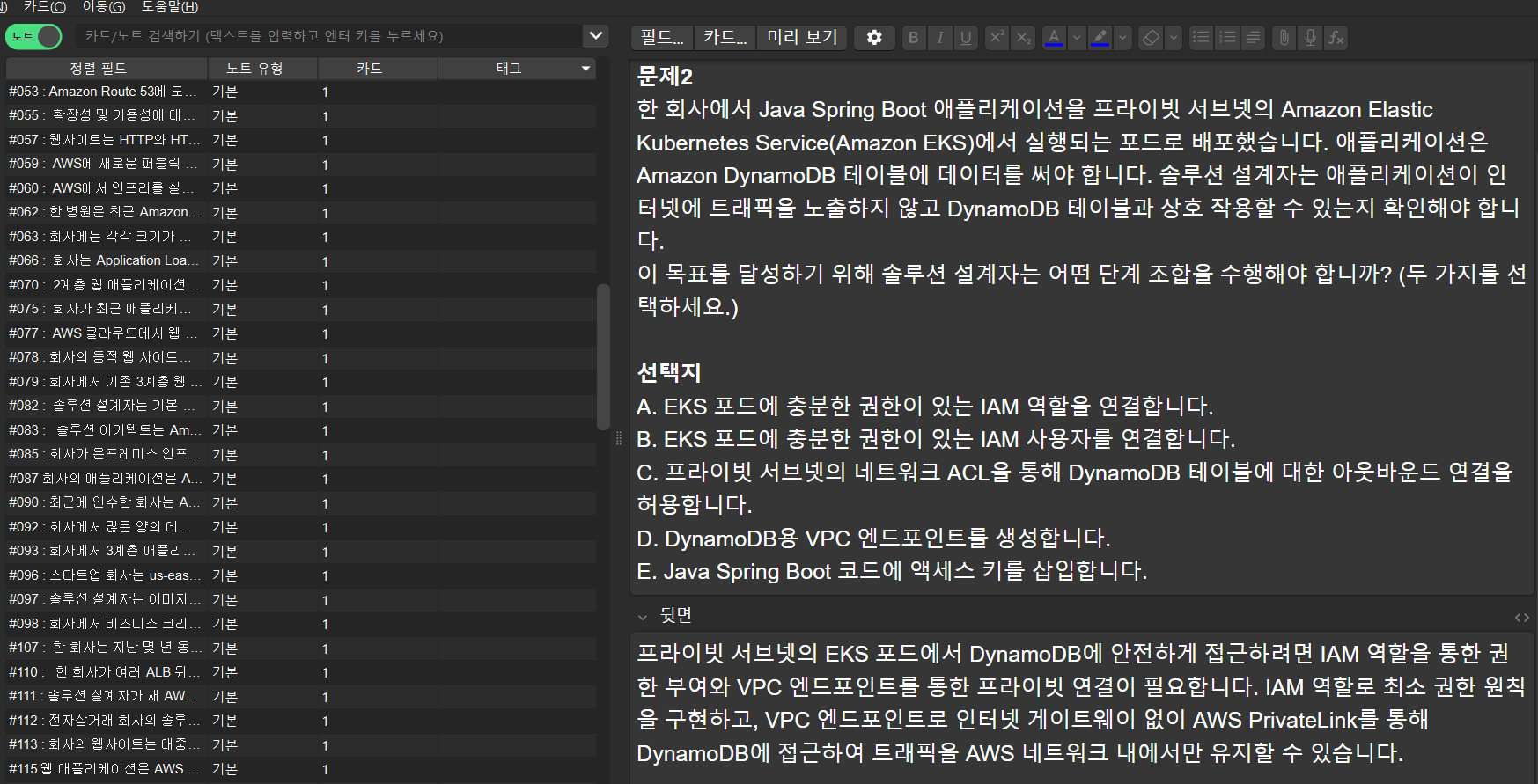Click the 카드... button
The height and width of the screenshot is (784, 1538).
pyautogui.click(x=725, y=38)
